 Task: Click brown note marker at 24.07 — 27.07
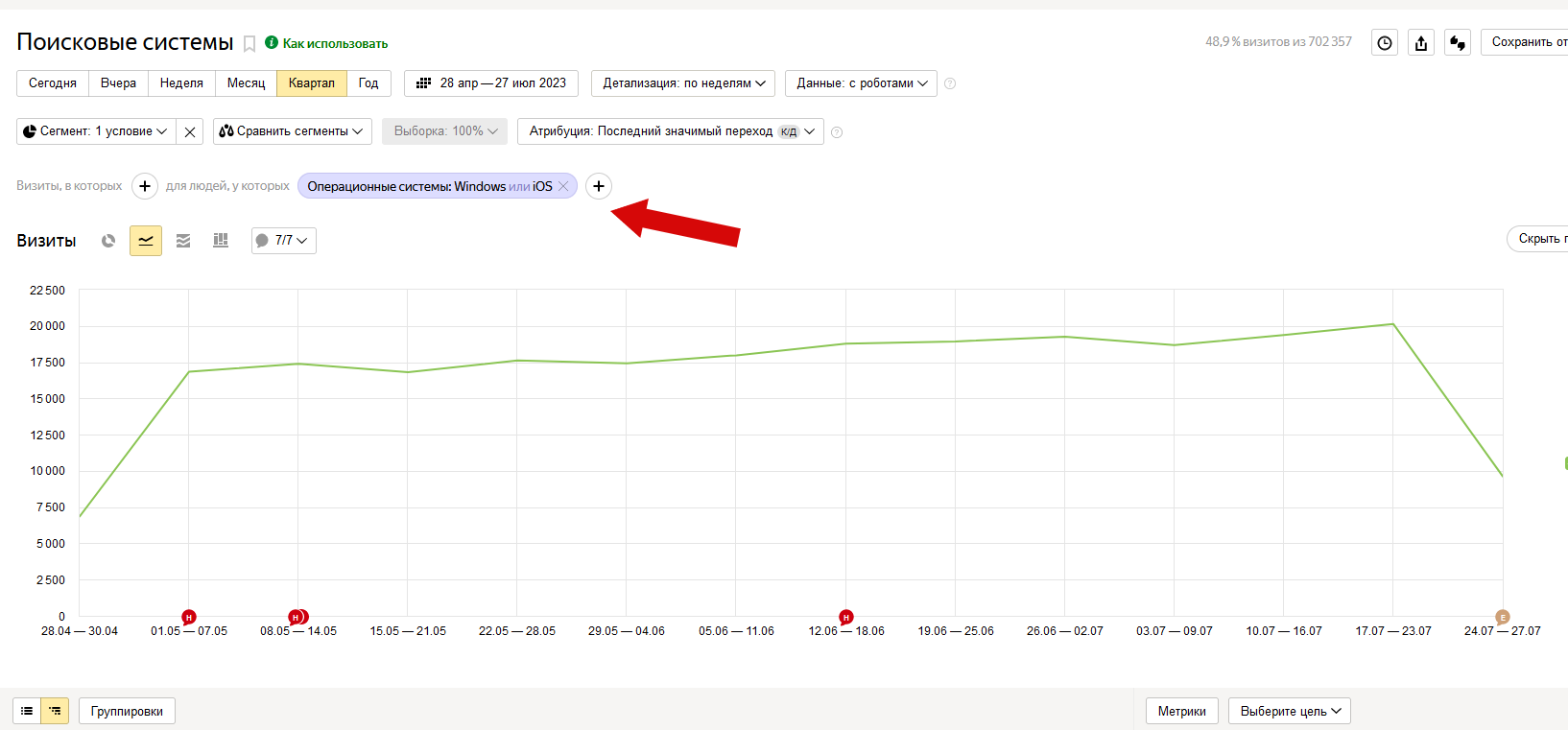point(1503,617)
